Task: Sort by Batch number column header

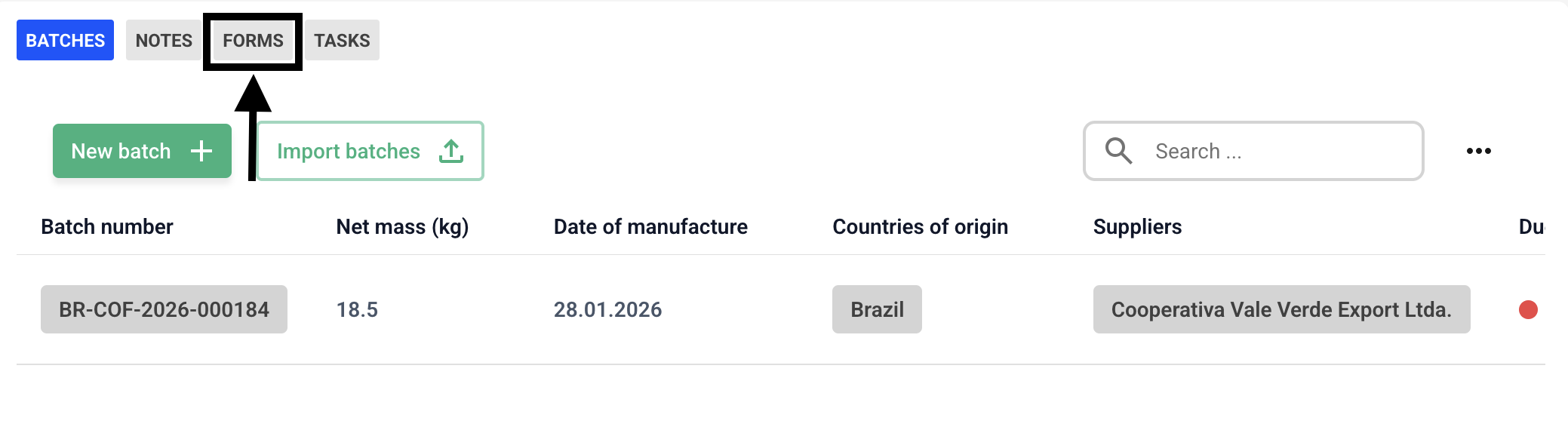Action: (x=107, y=226)
